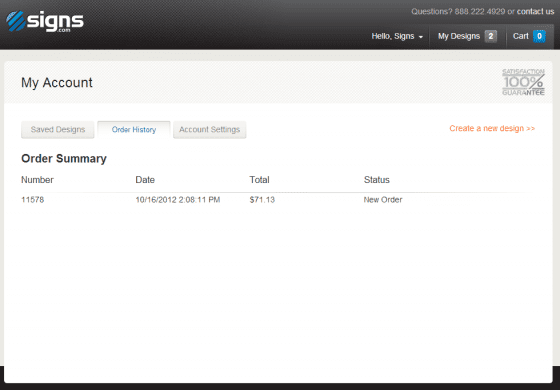Image resolution: width=560 pixels, height=390 pixels.
Task: Open My Designs in the header
Action: 459,36
